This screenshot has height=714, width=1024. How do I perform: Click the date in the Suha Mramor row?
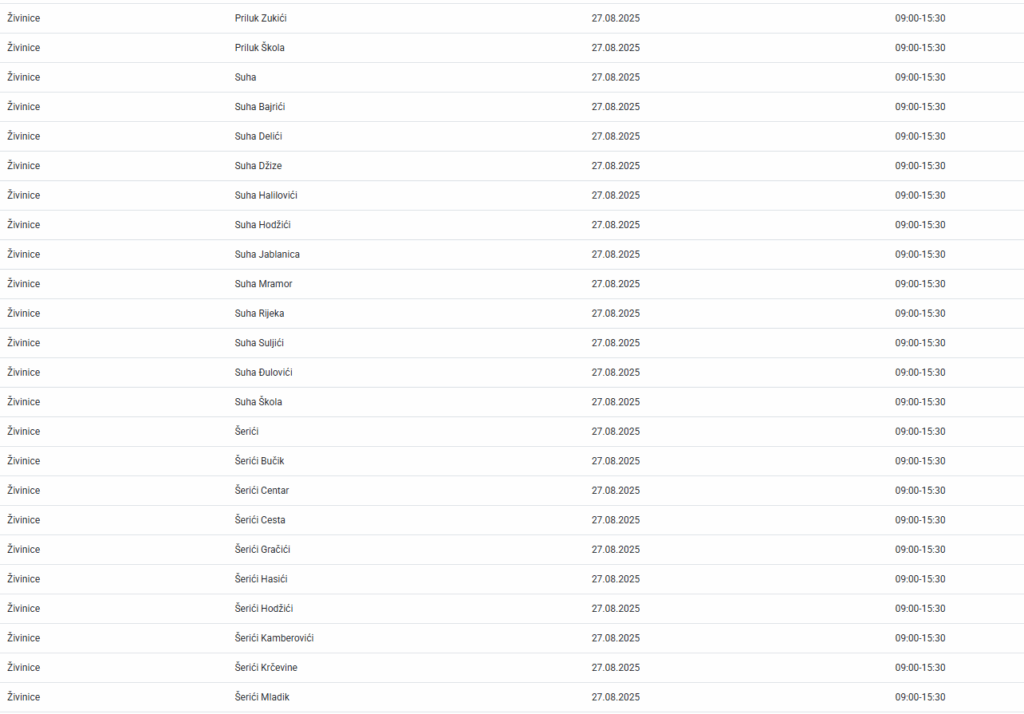(615, 284)
